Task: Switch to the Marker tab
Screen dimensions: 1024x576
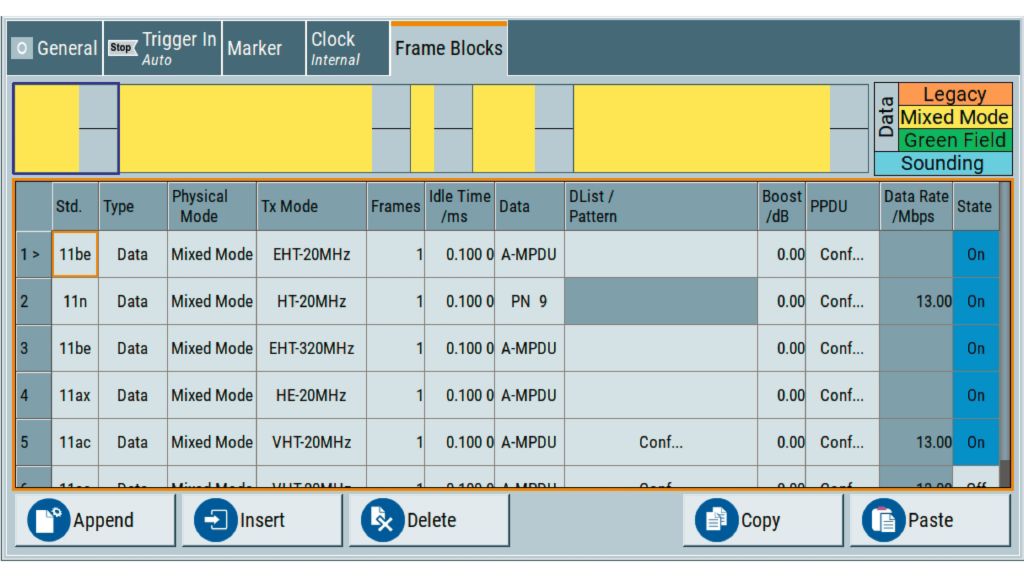Action: [x=254, y=48]
